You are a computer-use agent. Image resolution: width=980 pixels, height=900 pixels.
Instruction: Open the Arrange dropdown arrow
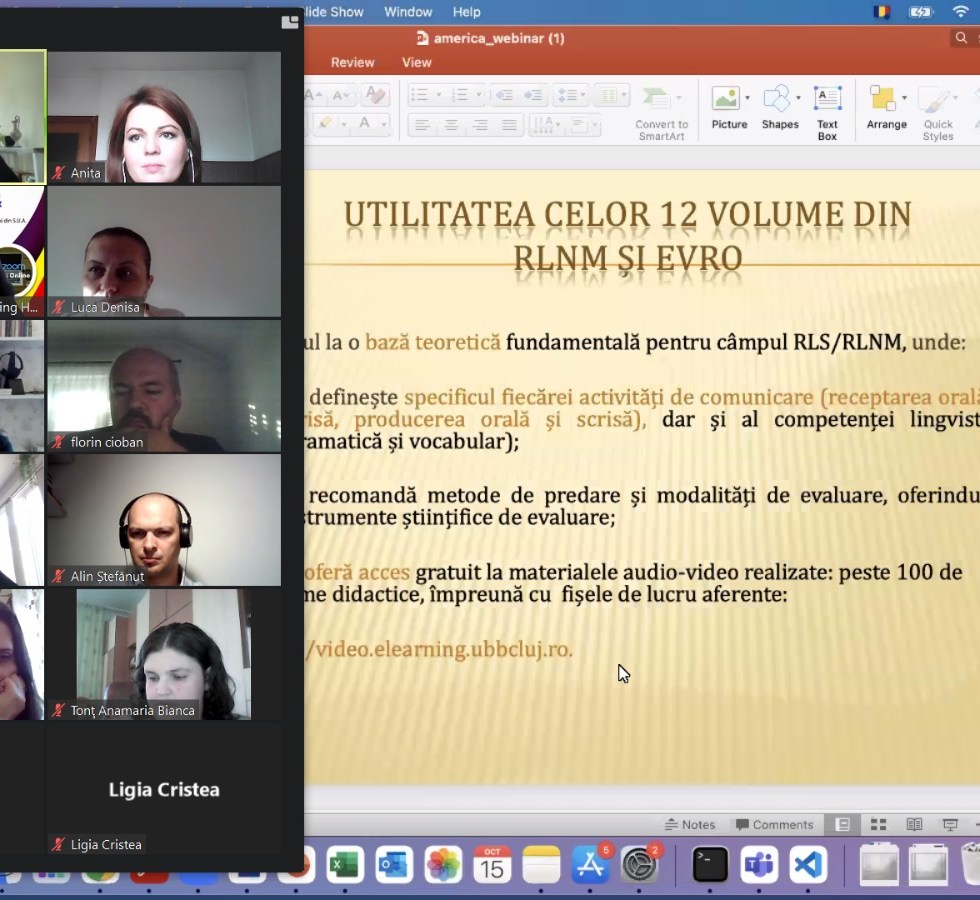coord(904,98)
